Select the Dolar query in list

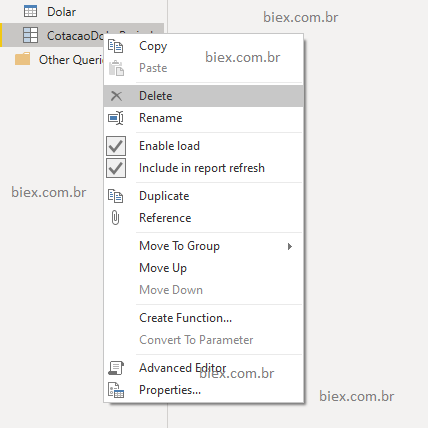point(61,12)
